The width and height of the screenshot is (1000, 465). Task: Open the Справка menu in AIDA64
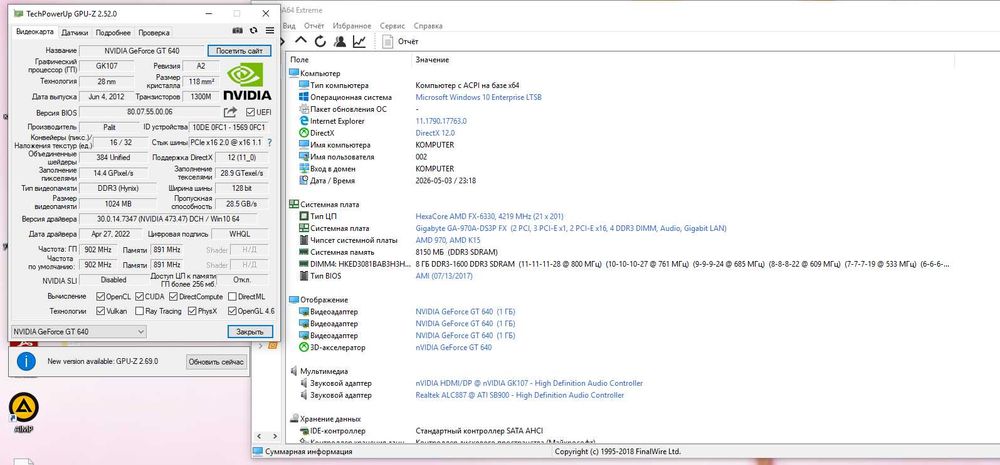point(428,26)
